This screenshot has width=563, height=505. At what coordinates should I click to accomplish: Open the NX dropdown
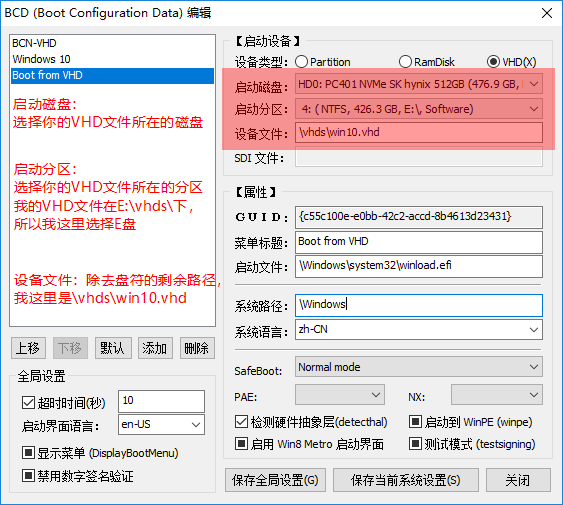pyautogui.click(x=497, y=395)
